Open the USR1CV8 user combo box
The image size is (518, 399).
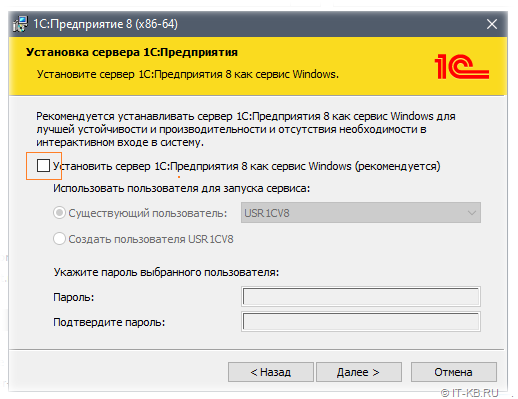pyautogui.click(x=361, y=213)
